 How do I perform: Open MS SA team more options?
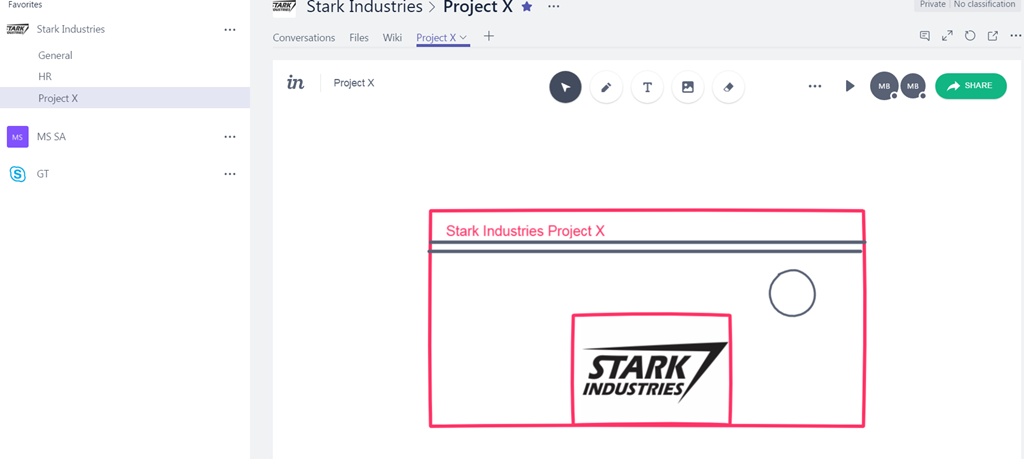pos(230,137)
